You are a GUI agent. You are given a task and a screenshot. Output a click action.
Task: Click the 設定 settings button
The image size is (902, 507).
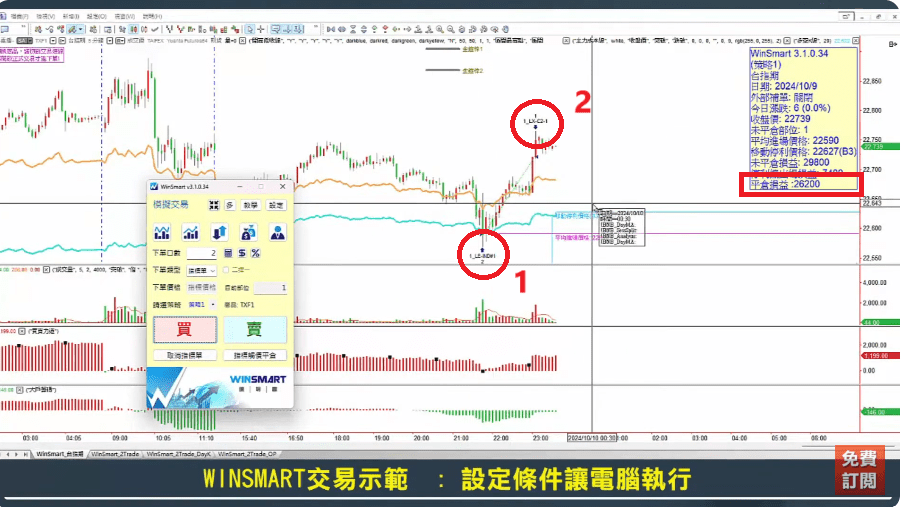(x=276, y=205)
